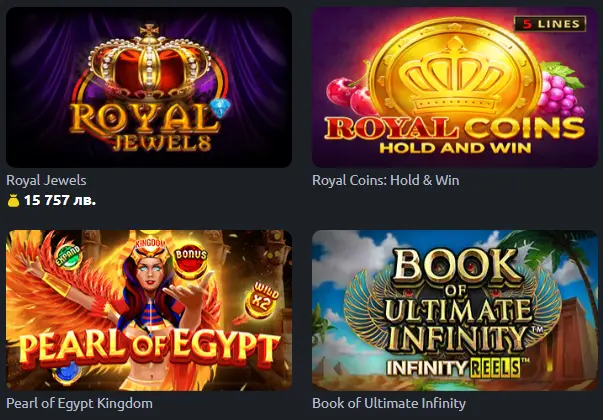Image resolution: width=603 pixels, height=420 pixels.
Task: Open the Book of Ultimate Infinity thumbnail
Action: tap(455, 310)
